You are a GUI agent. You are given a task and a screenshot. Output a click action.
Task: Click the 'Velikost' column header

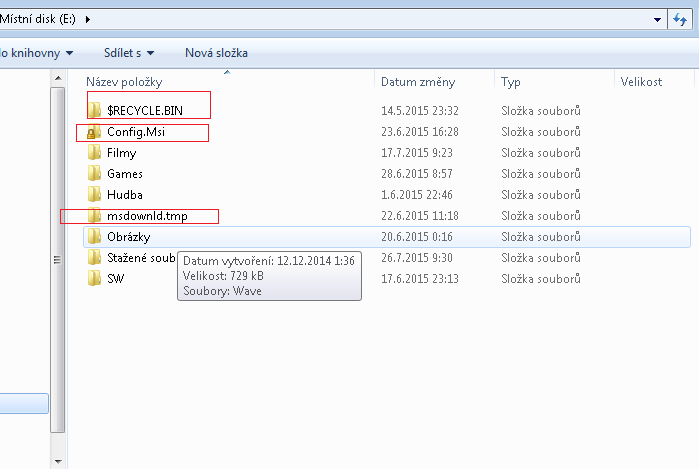[x=641, y=82]
